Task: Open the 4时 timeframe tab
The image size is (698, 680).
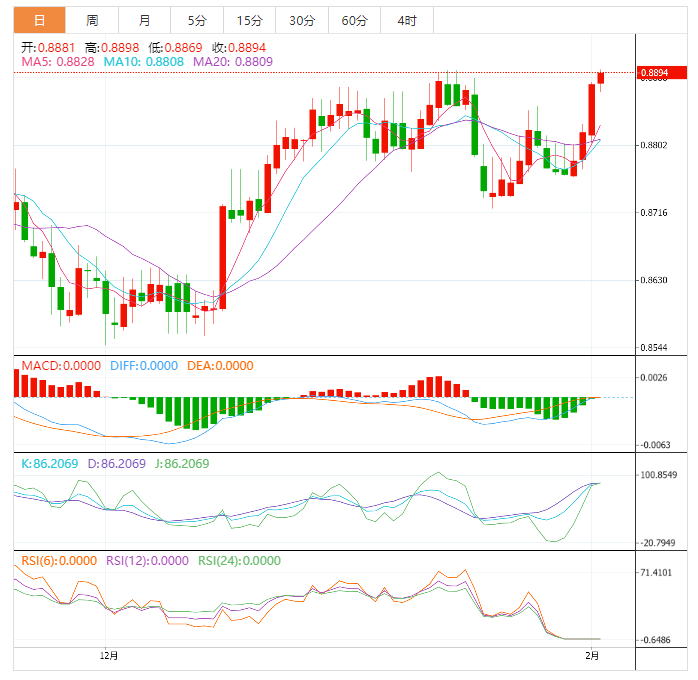Action: click(x=407, y=20)
